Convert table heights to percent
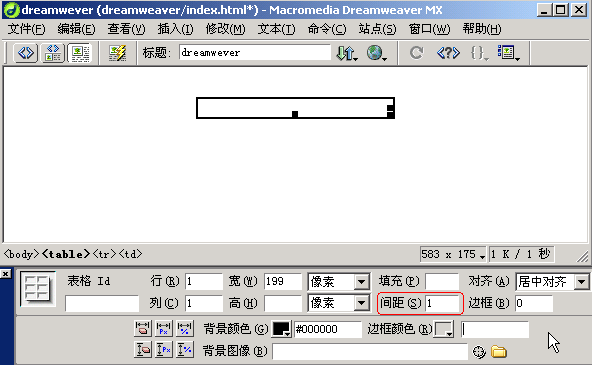 [185, 350]
